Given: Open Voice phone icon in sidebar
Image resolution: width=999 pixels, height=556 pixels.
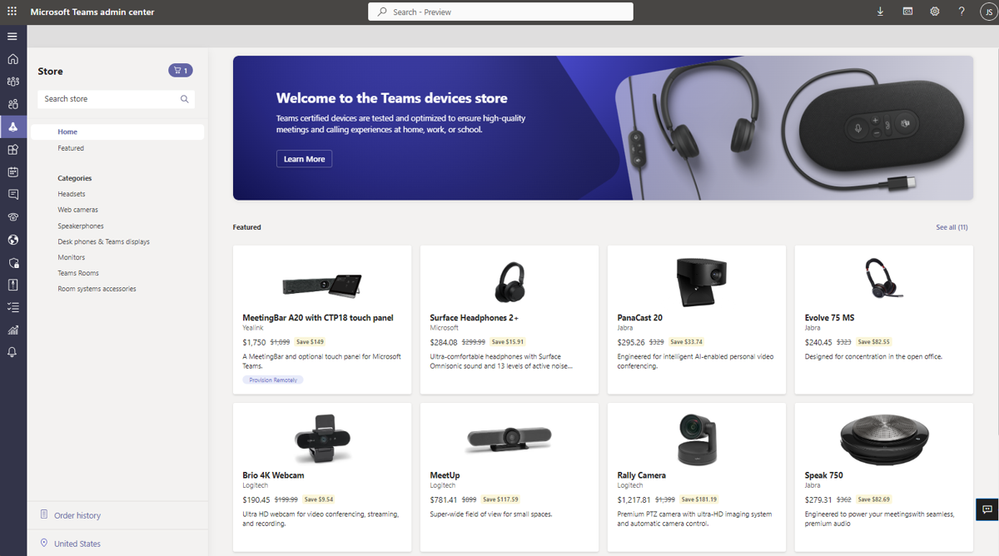Looking at the screenshot, I should pyautogui.click(x=13, y=217).
